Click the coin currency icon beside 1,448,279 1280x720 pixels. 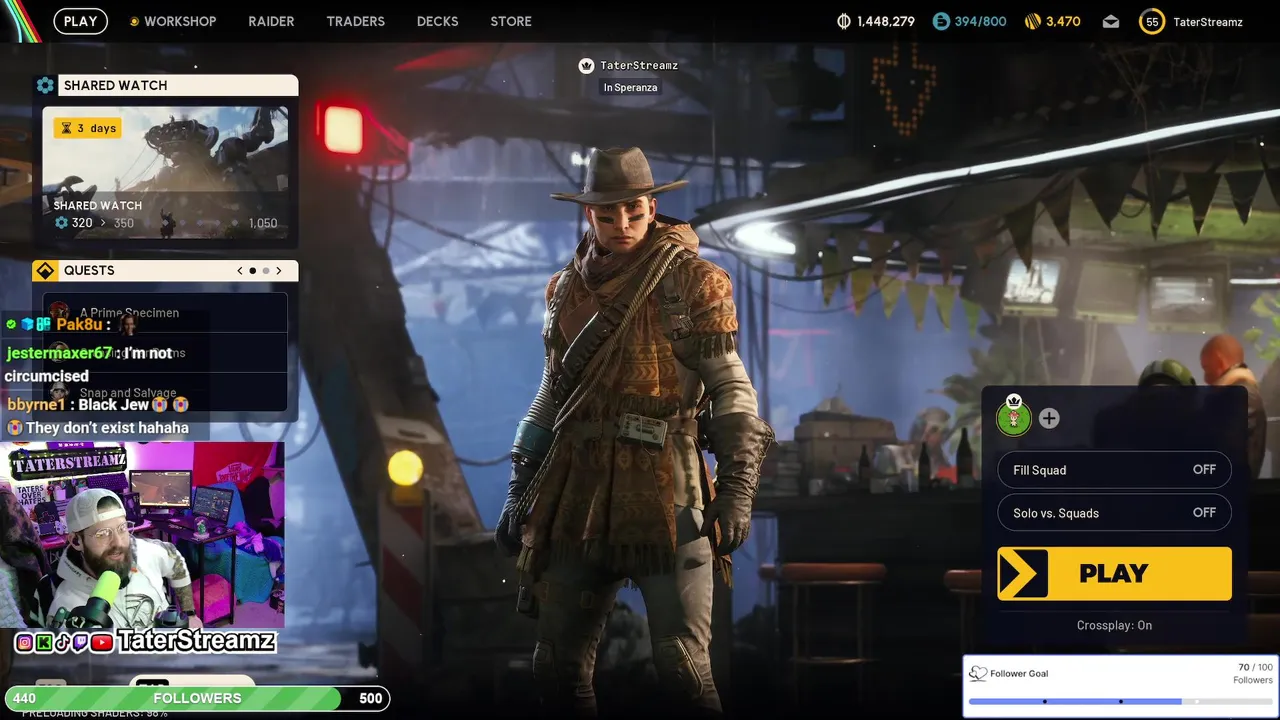[x=843, y=21]
